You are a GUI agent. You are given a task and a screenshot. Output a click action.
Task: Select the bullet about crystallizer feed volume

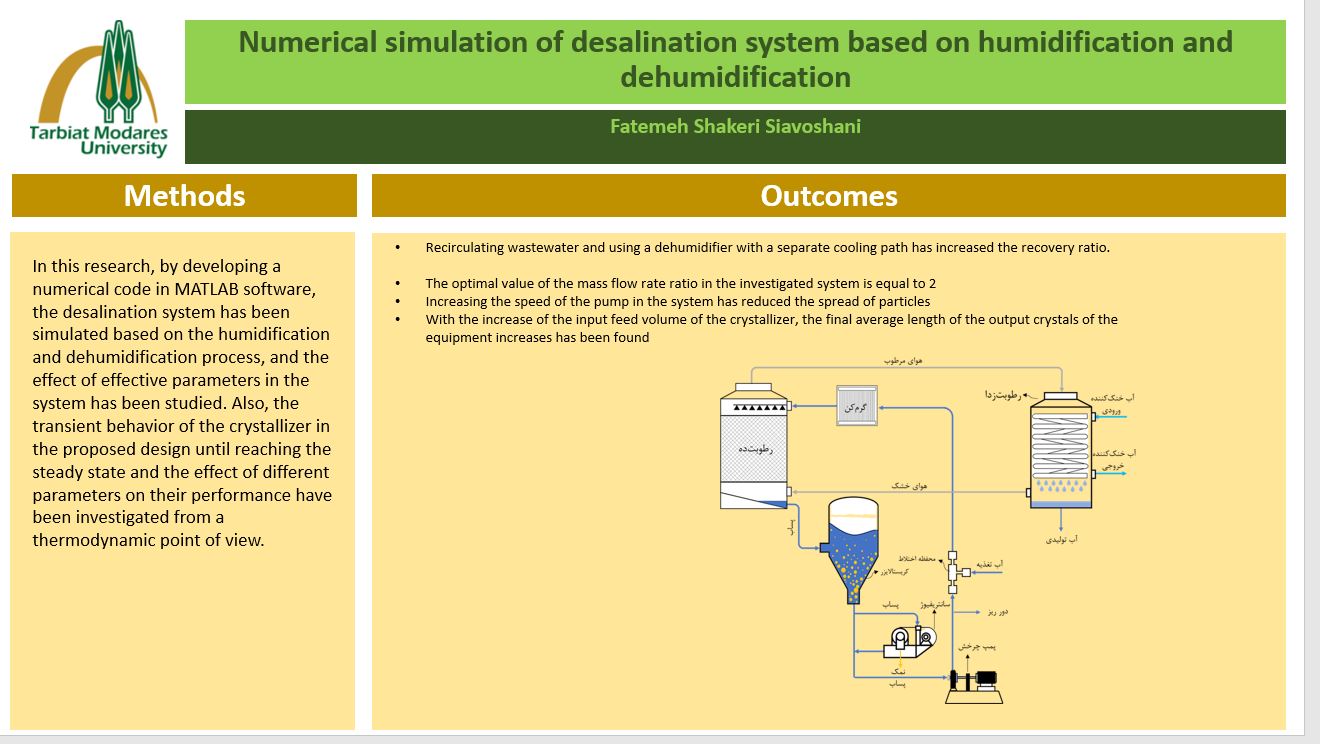pos(770,328)
